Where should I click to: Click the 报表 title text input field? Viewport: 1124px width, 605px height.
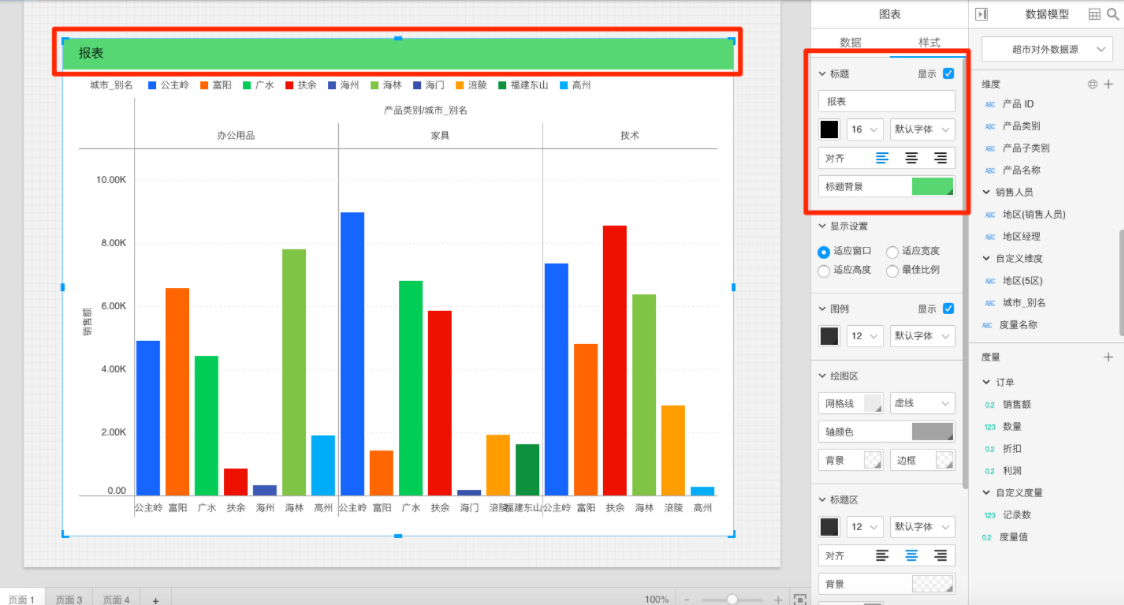click(886, 101)
